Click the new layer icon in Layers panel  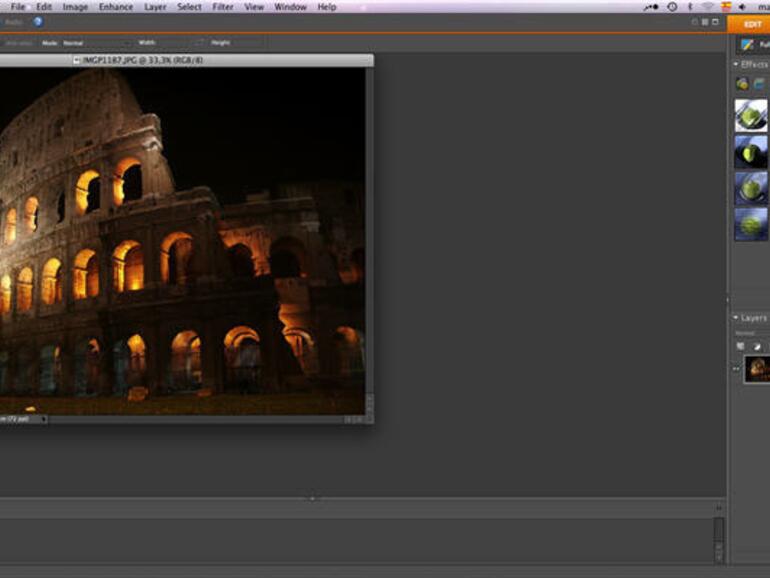point(741,346)
